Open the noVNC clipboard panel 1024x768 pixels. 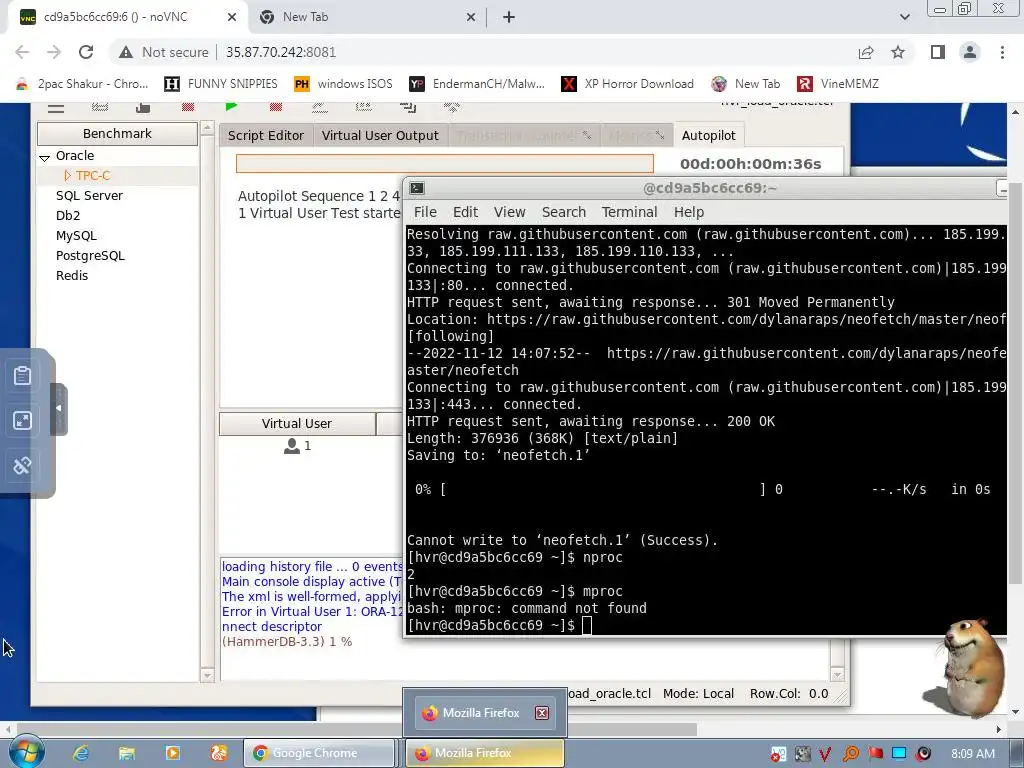pyautogui.click(x=22, y=376)
